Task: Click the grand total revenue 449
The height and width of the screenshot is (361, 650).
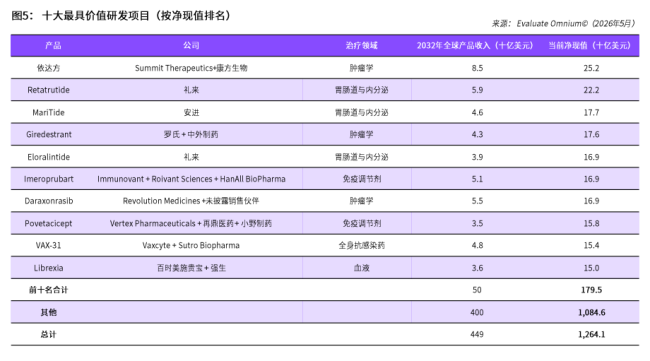Action: tap(477, 334)
